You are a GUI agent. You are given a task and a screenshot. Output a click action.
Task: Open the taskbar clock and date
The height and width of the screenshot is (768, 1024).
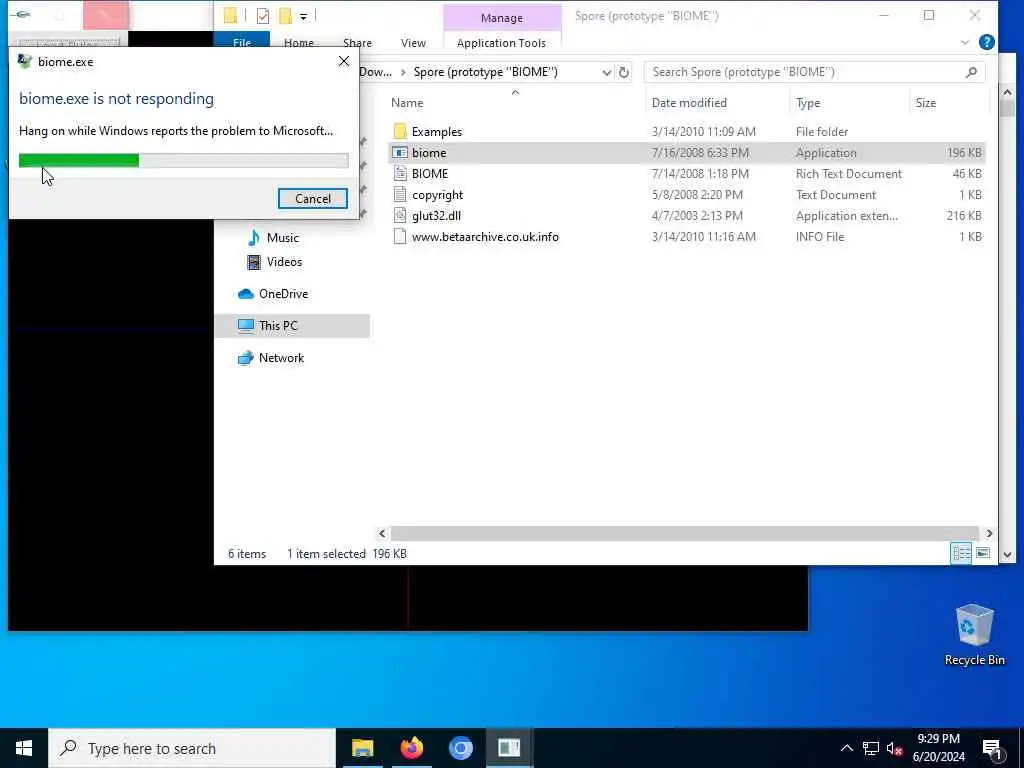(938, 748)
